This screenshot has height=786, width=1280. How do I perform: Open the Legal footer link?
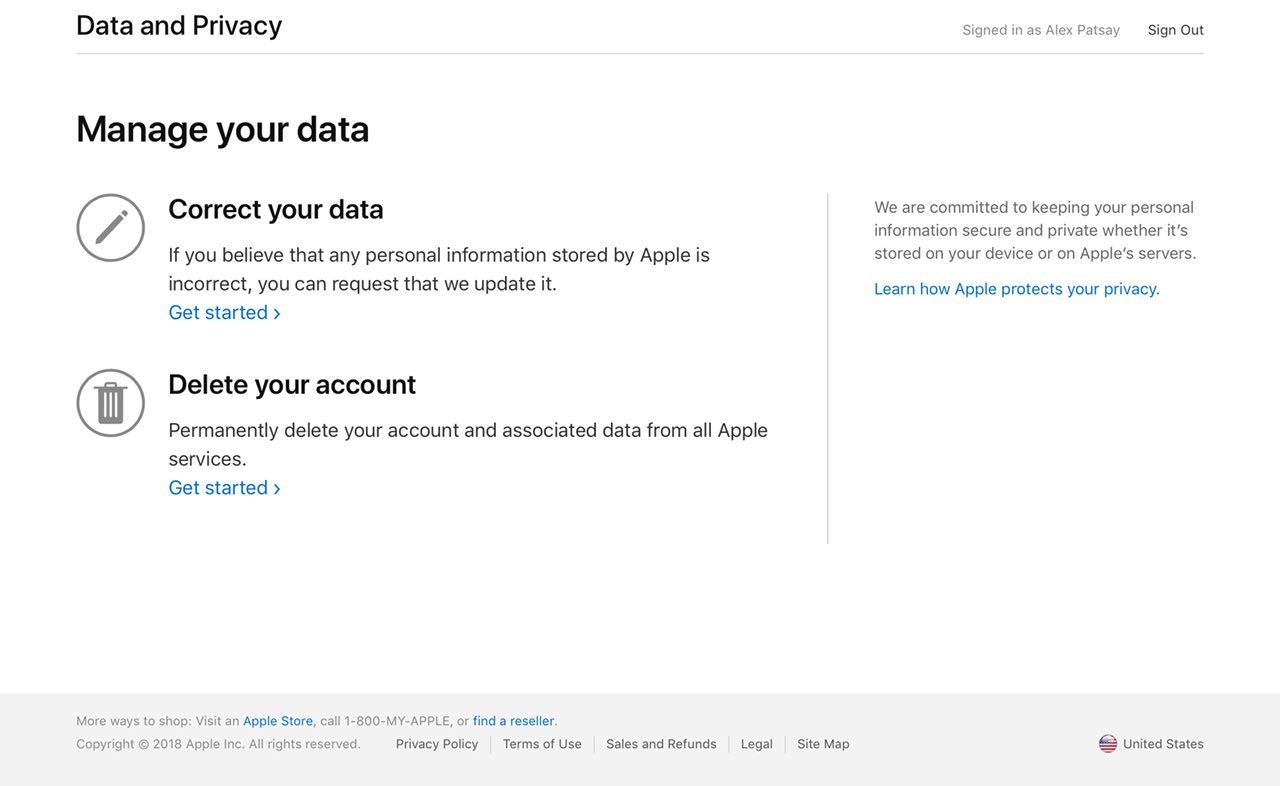pos(757,744)
